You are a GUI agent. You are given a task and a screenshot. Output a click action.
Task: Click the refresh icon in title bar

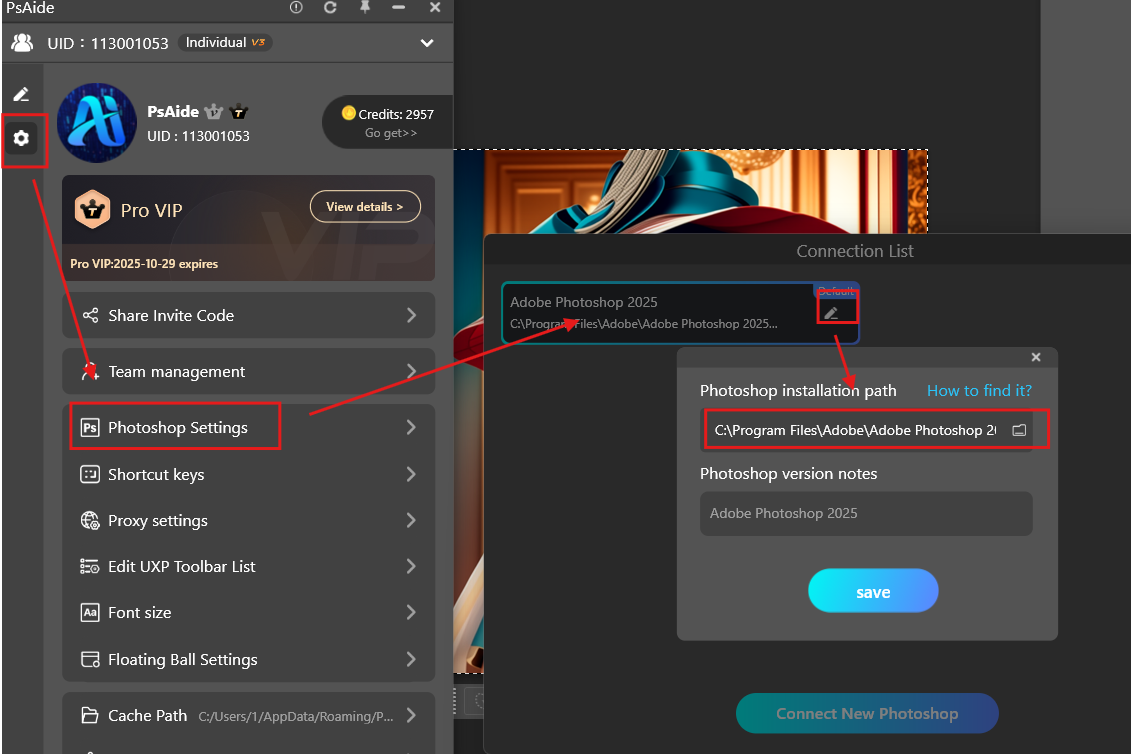click(330, 8)
